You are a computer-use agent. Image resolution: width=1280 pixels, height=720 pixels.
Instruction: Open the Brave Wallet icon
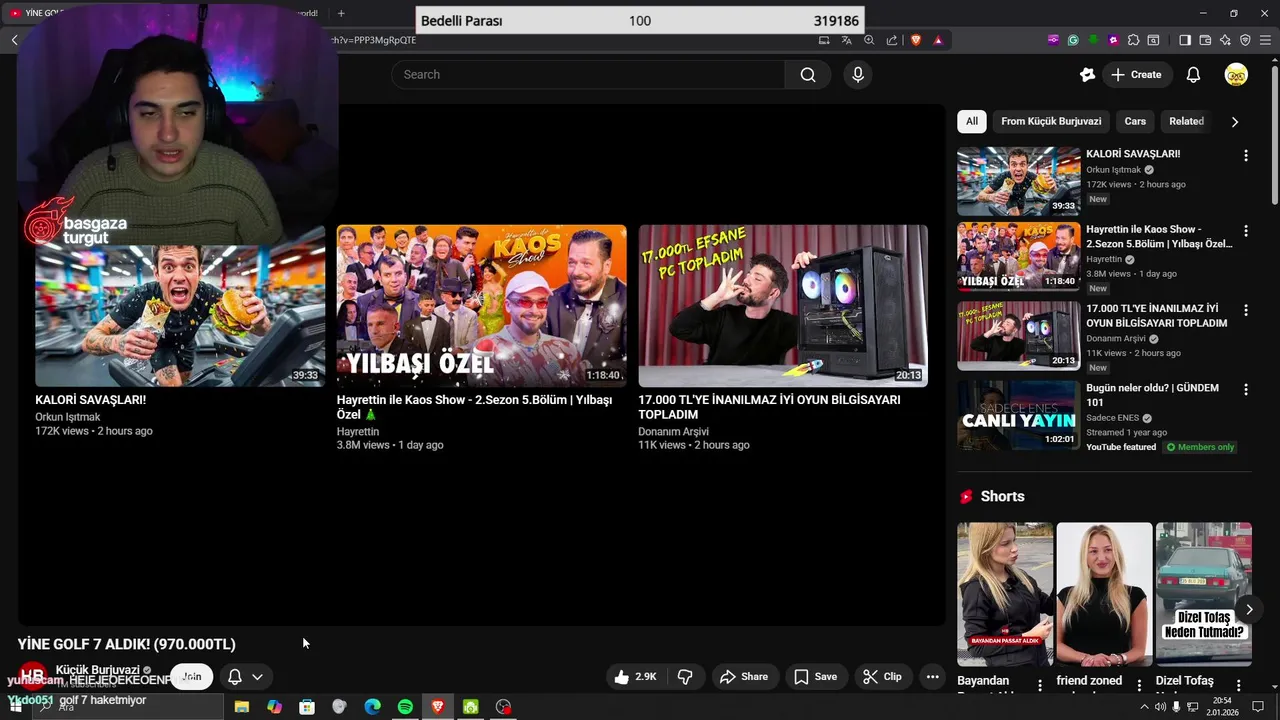(1205, 40)
